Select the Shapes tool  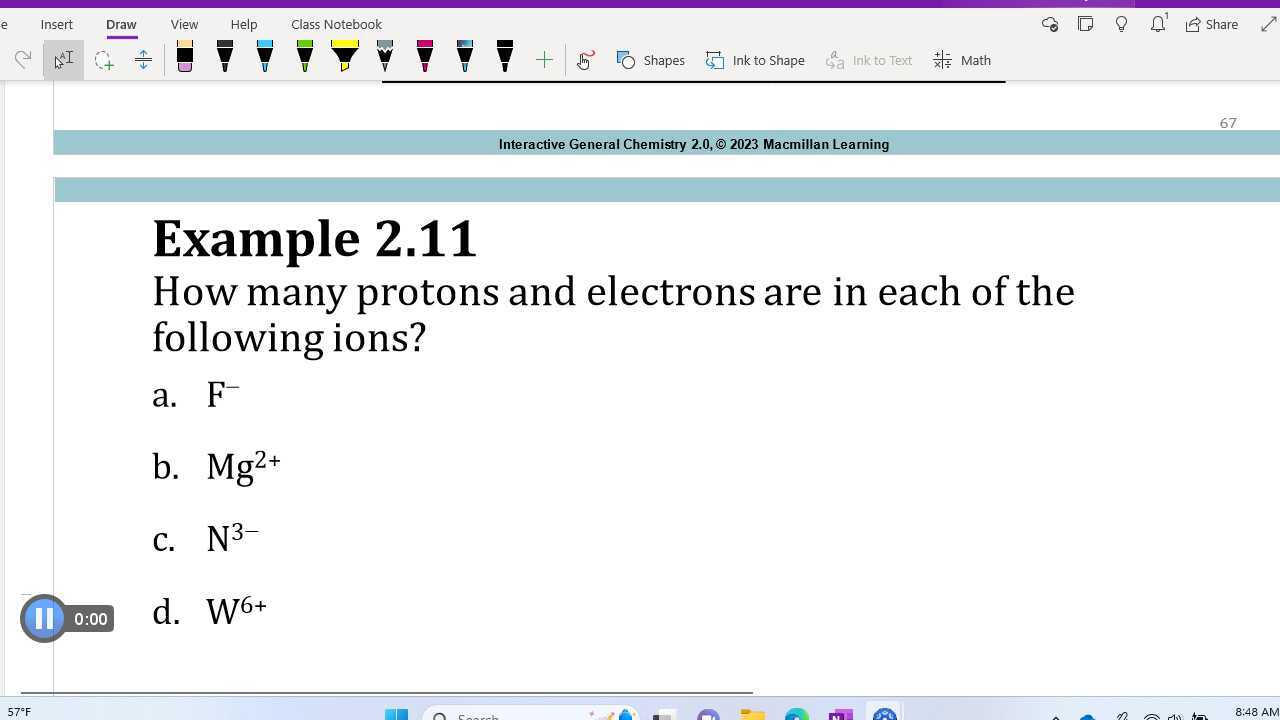(651, 60)
